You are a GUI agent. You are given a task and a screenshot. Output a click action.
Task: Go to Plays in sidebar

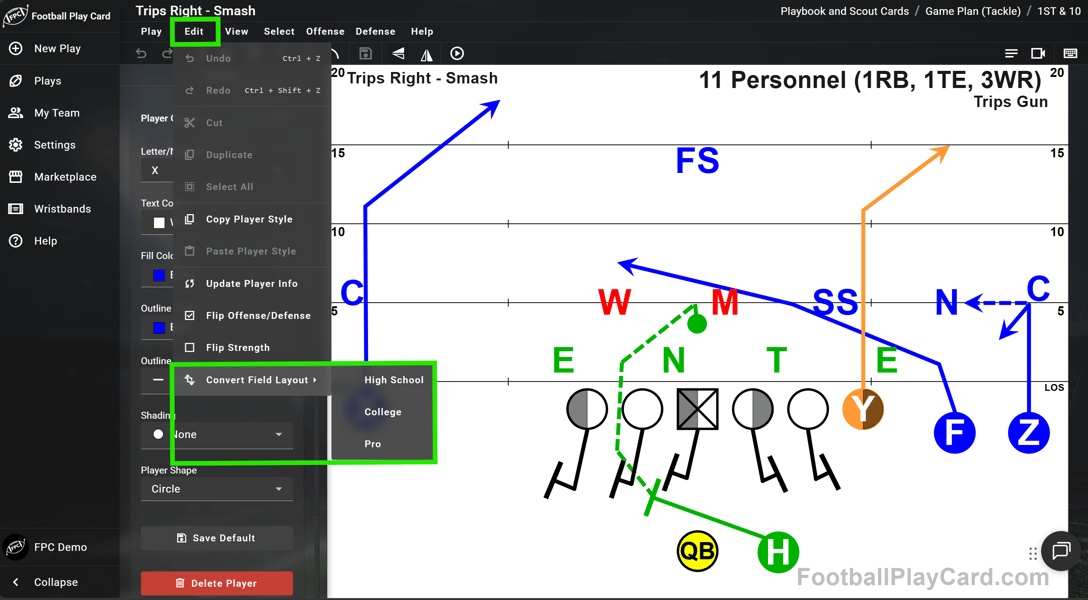pyautogui.click(x=58, y=80)
